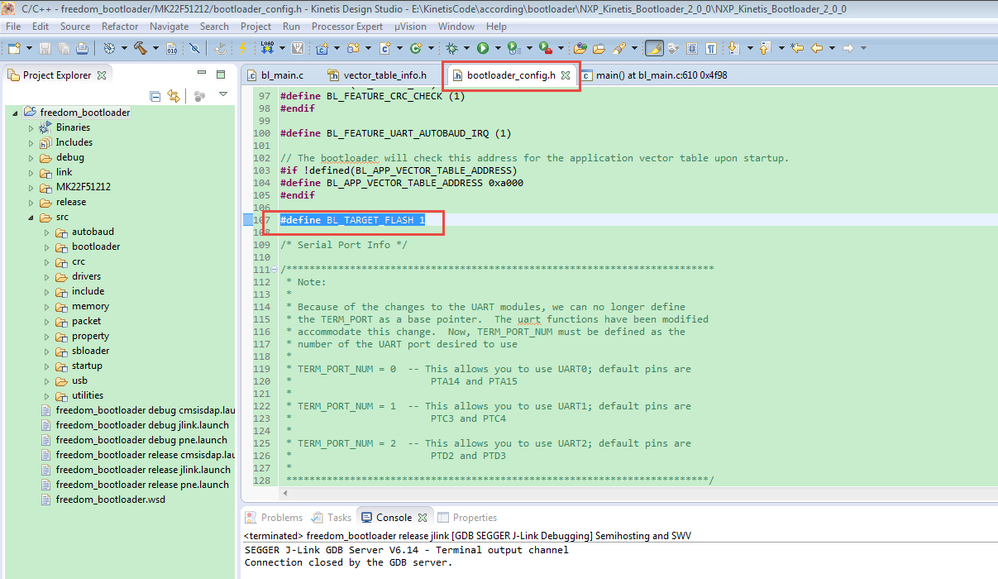Screen dimensions: 998x579
Task: Click the Build hammer icon
Action: coord(140,48)
